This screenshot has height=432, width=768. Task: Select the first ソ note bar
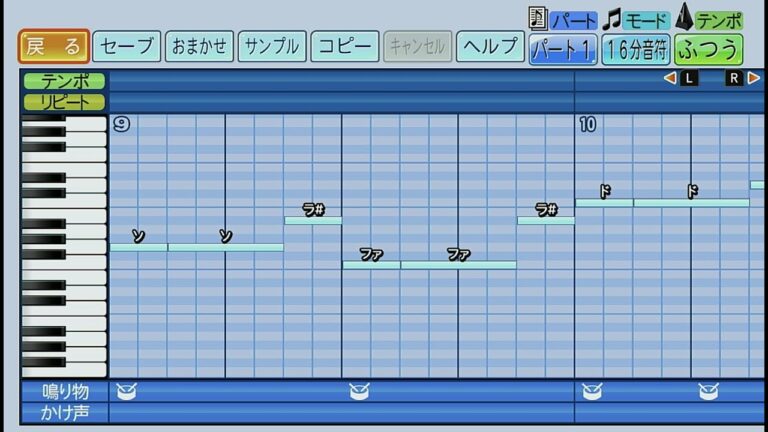pos(138,247)
